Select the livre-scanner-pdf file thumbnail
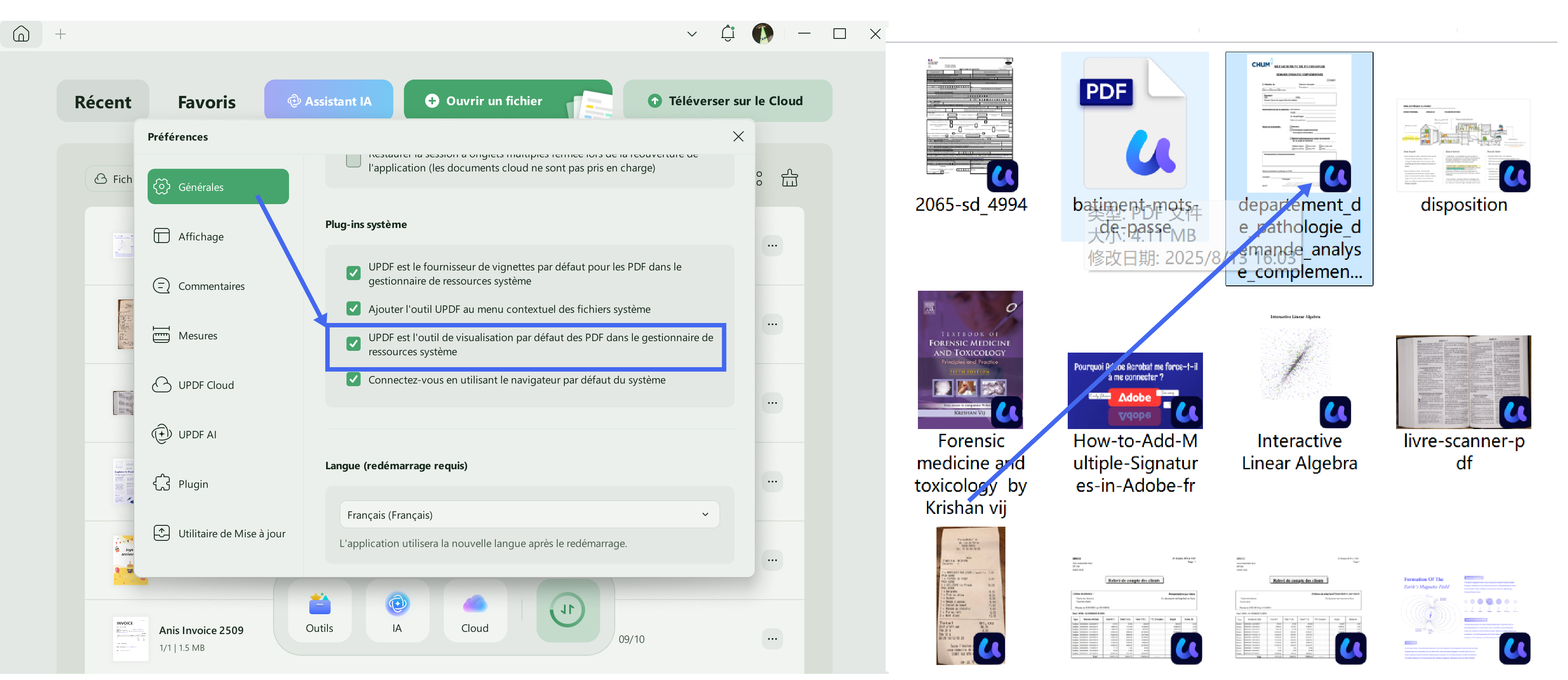The height and width of the screenshot is (680, 1568). (x=1463, y=382)
